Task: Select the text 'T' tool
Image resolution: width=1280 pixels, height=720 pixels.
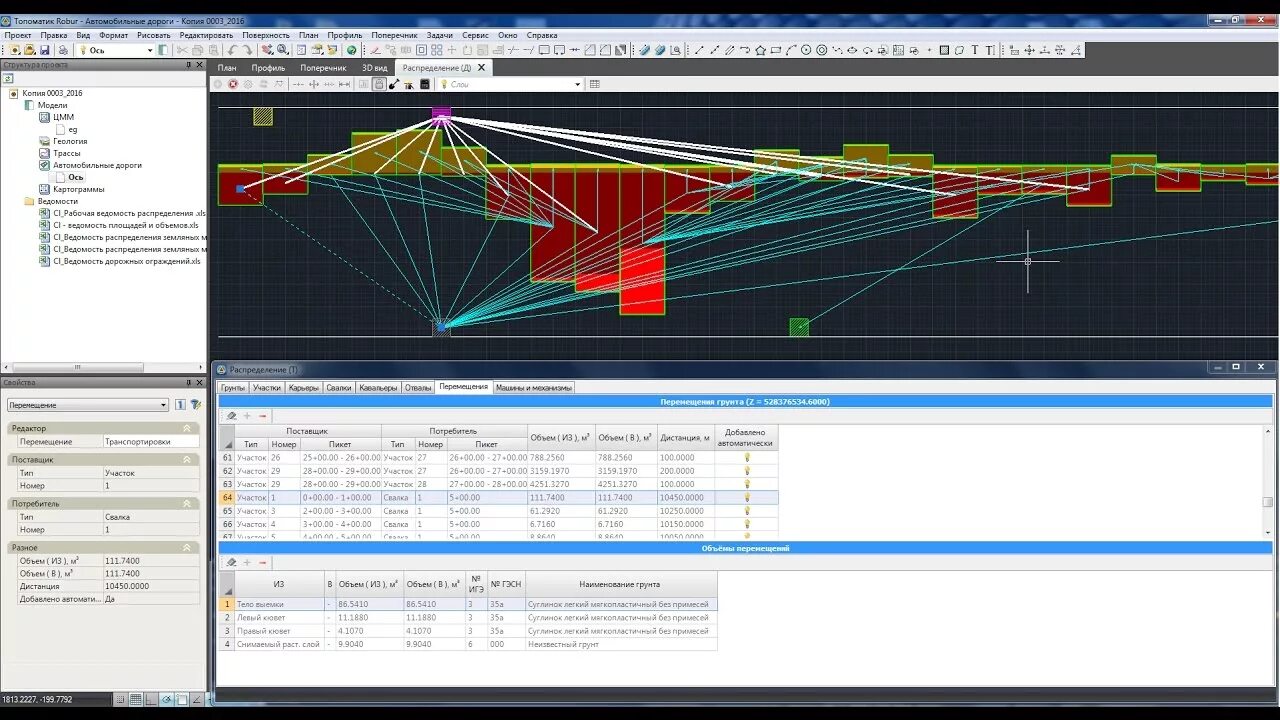Action: click(975, 50)
